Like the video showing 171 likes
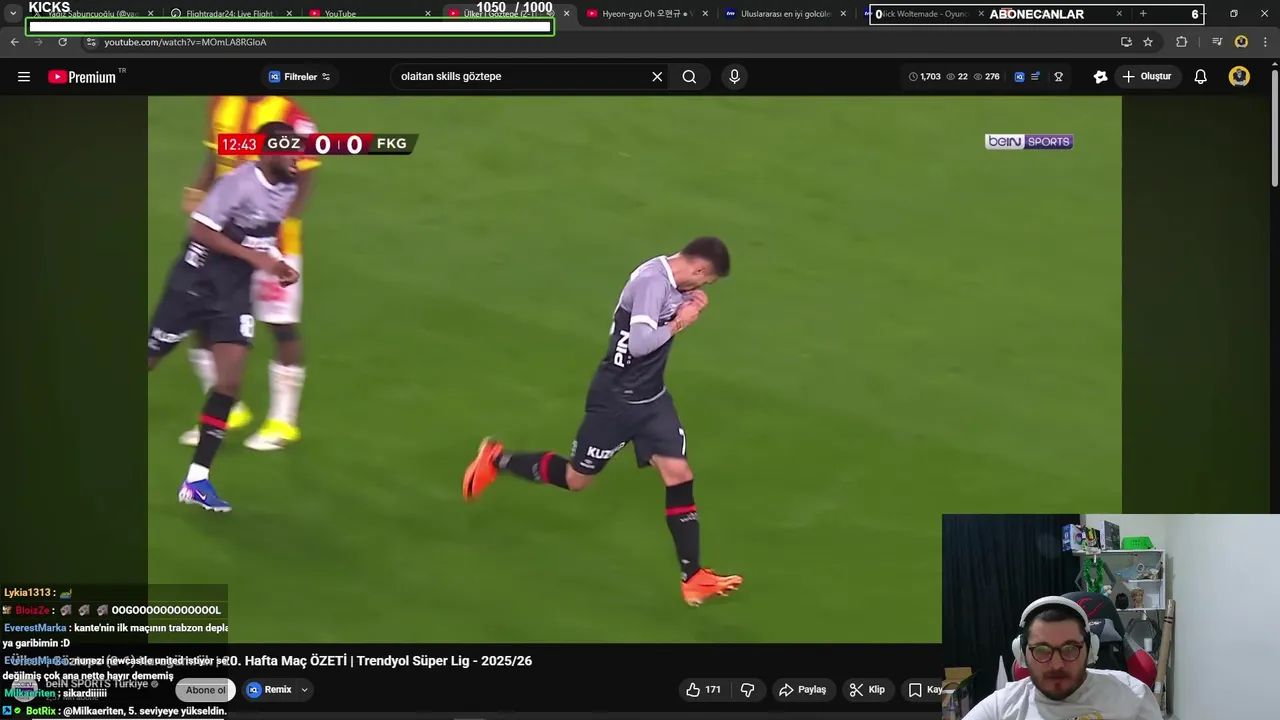 coord(704,690)
